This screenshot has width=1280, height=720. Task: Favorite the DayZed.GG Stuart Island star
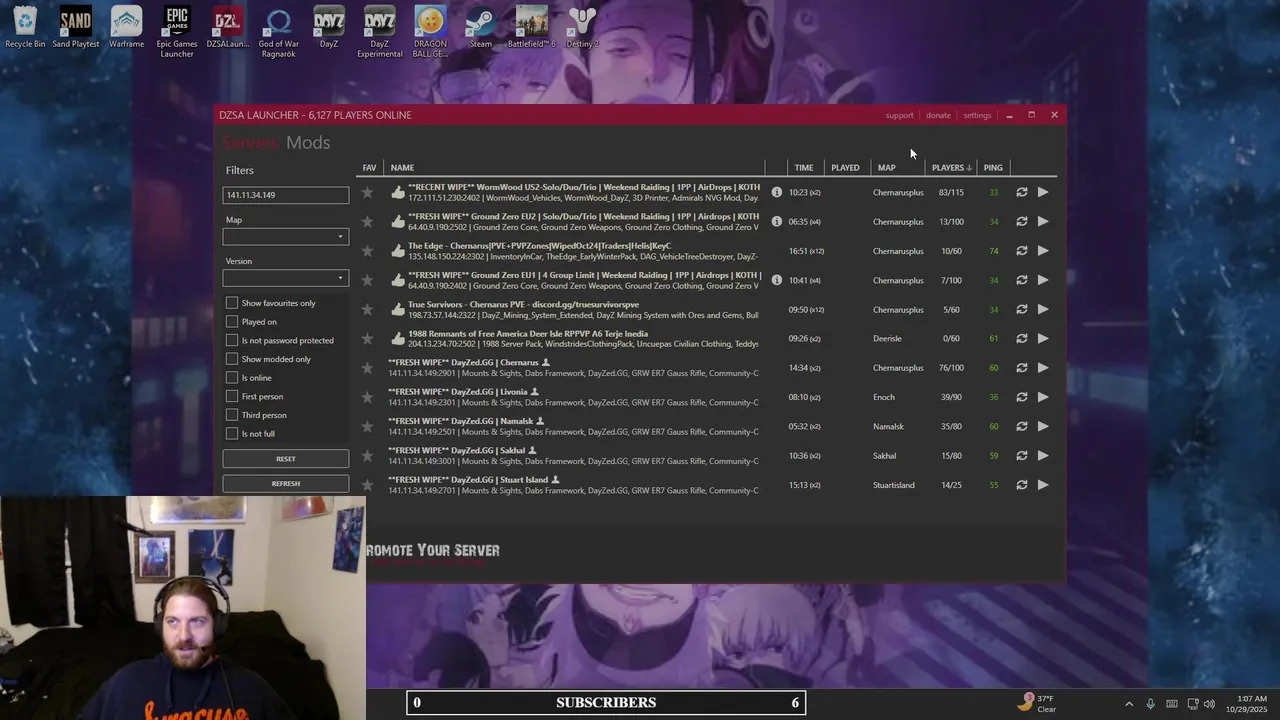point(367,485)
